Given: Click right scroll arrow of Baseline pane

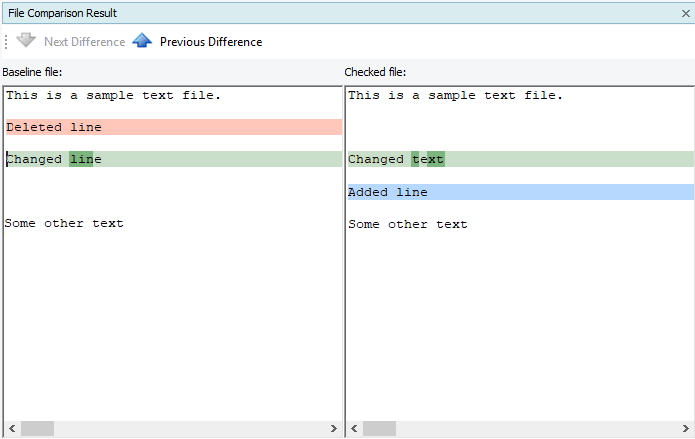Looking at the screenshot, I should point(334,429).
